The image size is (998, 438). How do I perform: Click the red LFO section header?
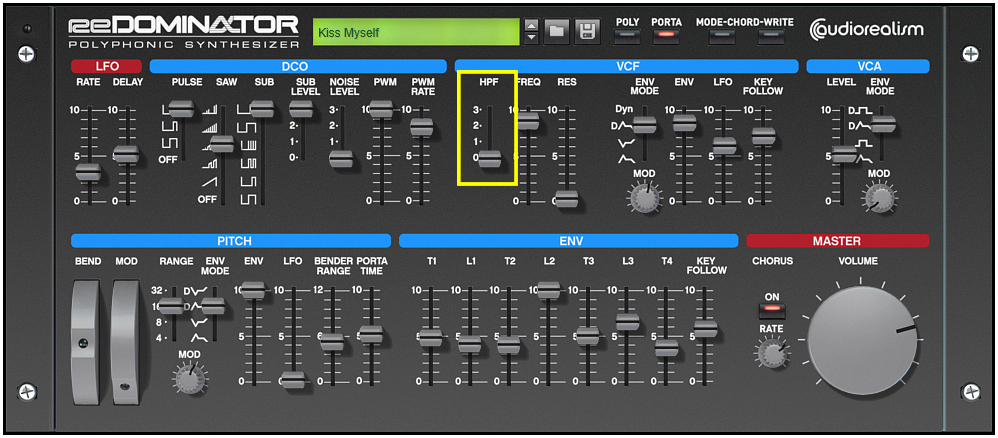(x=106, y=66)
